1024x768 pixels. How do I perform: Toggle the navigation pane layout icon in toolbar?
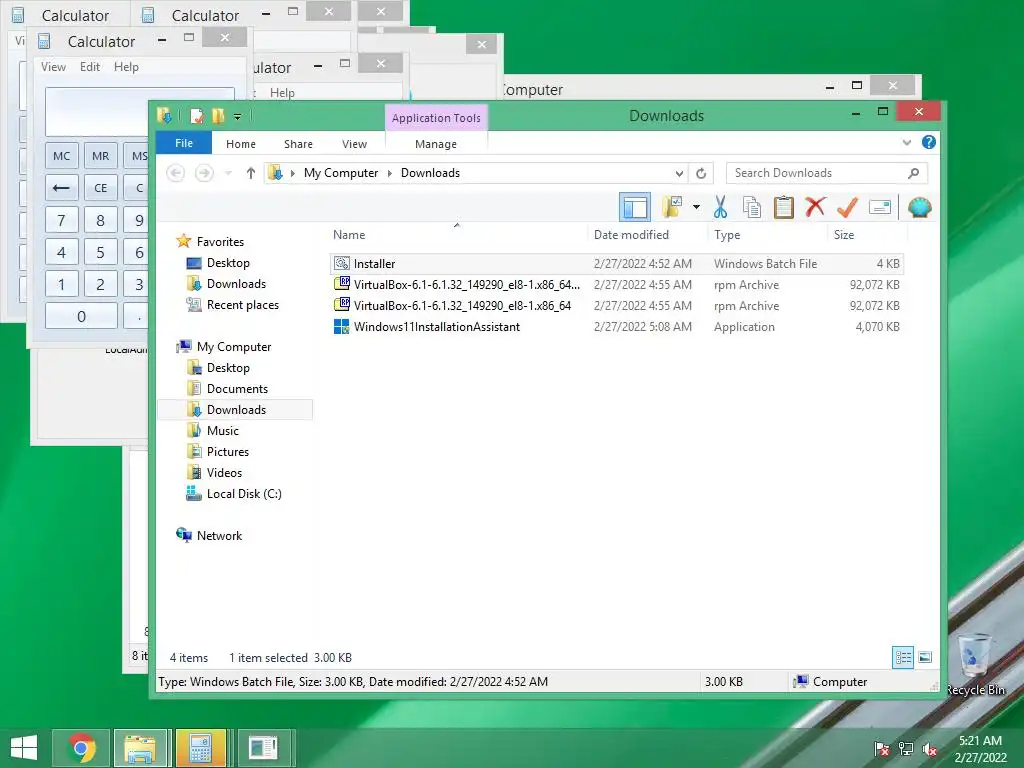pyautogui.click(x=634, y=208)
